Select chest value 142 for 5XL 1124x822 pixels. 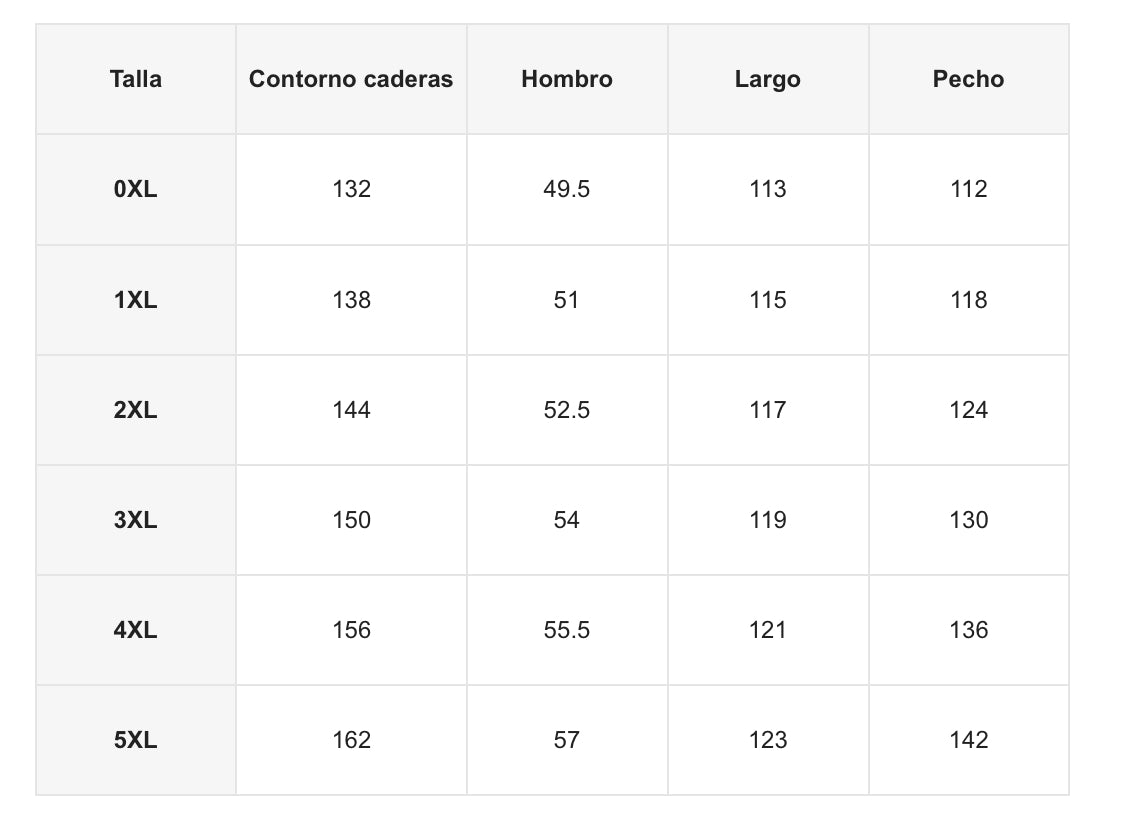(968, 740)
